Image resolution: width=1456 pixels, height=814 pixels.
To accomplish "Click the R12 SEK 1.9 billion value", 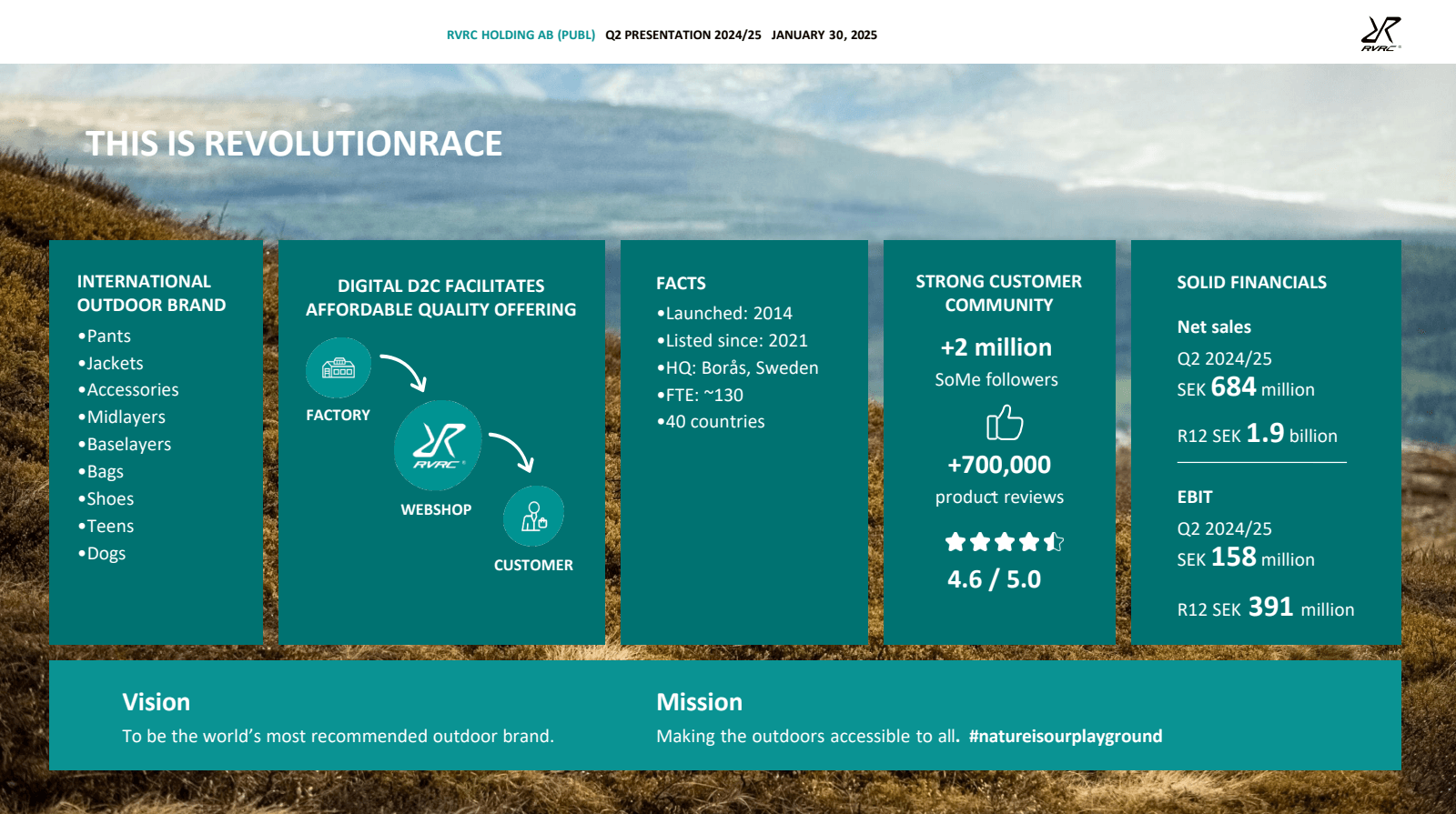I will point(1258,433).
